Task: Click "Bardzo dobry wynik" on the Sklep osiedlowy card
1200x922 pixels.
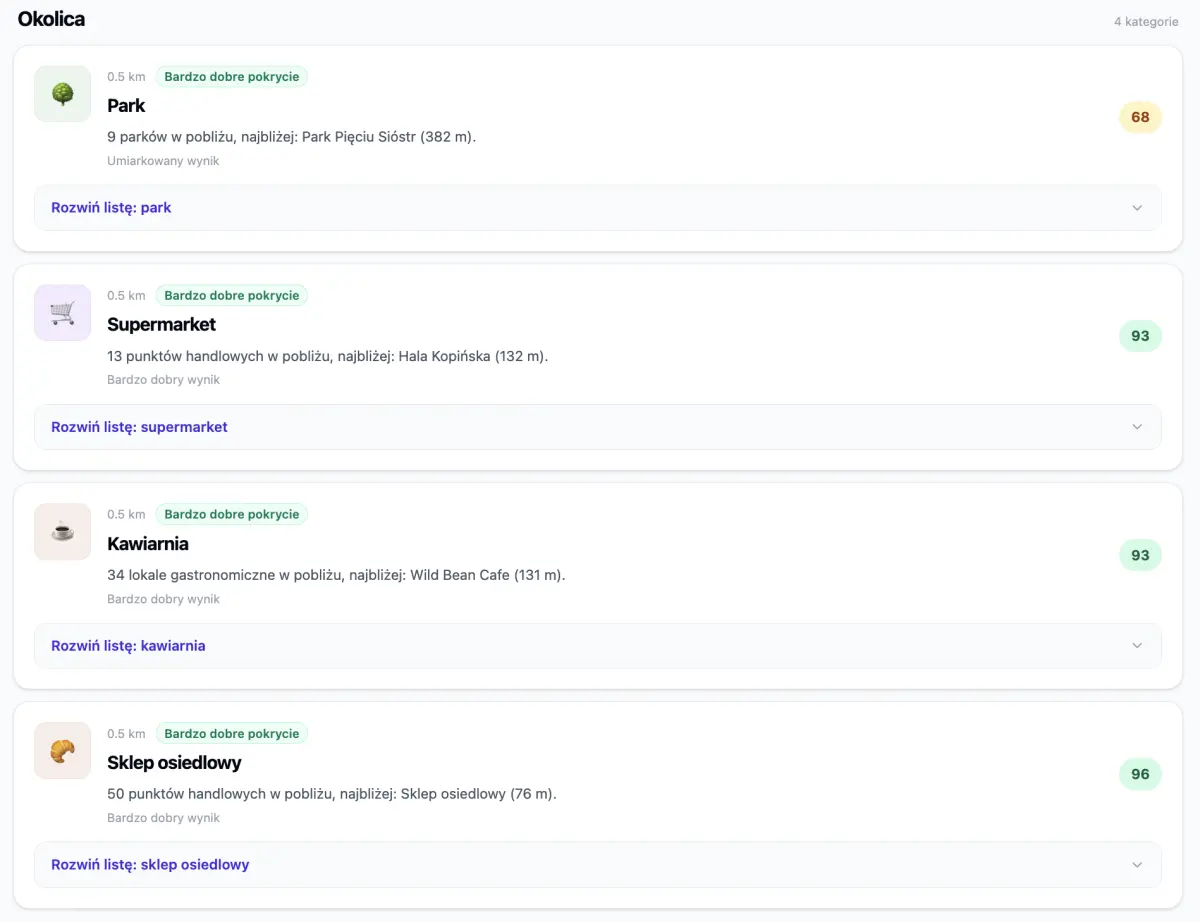Action: pyautogui.click(x=163, y=818)
